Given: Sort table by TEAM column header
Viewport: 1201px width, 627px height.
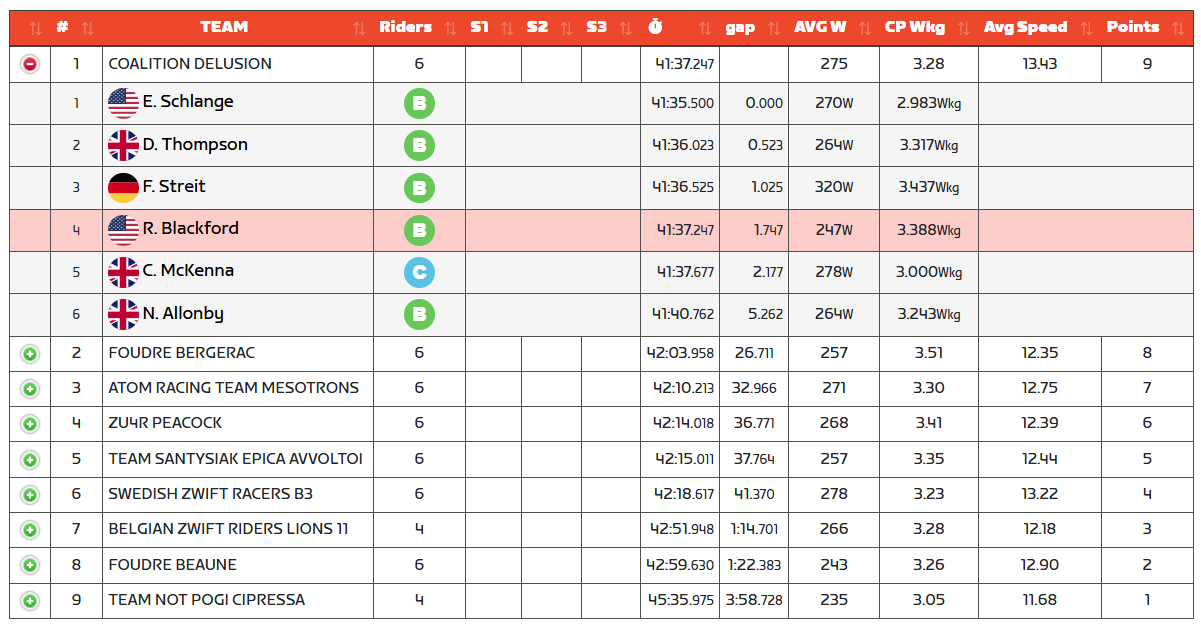Looking at the screenshot, I should (x=224, y=27).
